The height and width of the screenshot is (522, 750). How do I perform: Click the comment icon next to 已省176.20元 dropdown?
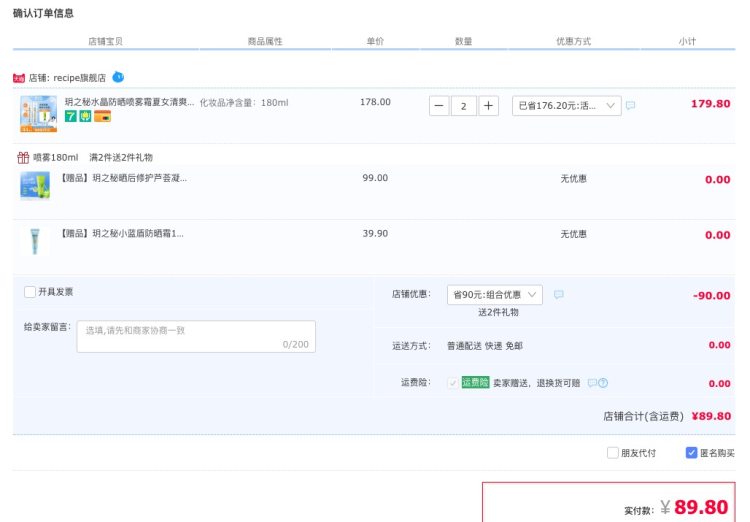(630, 105)
